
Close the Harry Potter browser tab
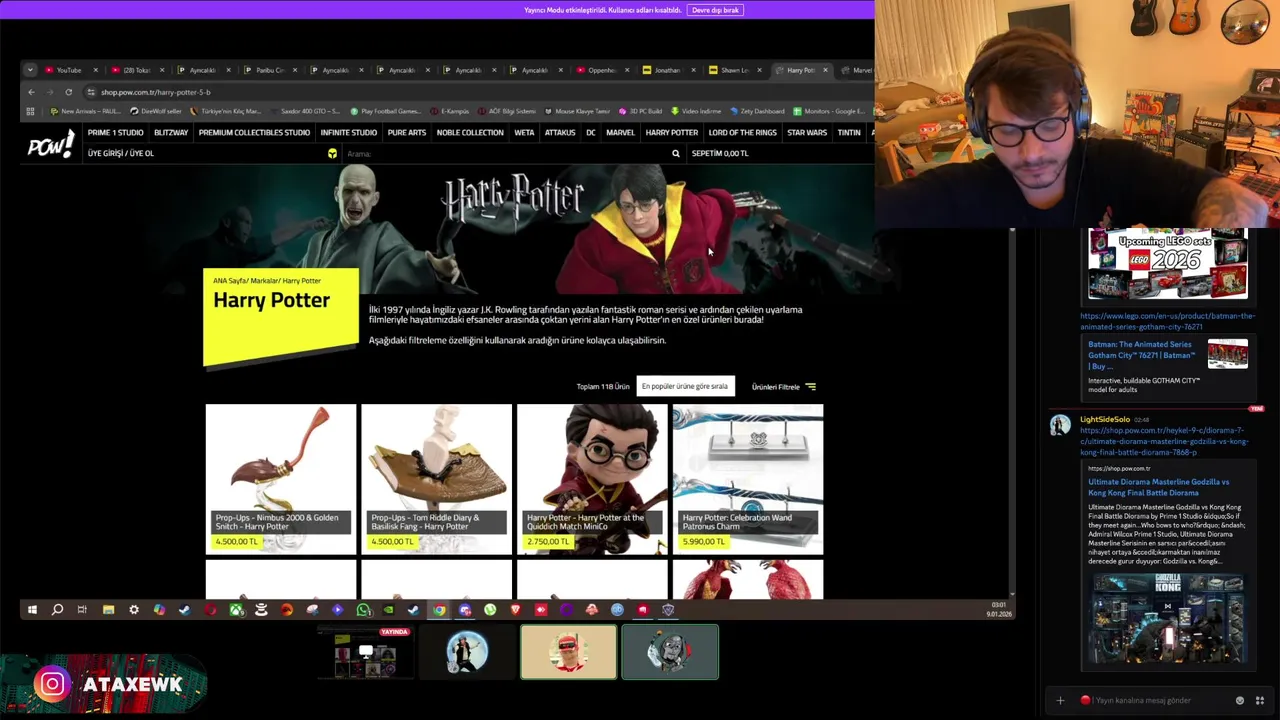(x=825, y=70)
